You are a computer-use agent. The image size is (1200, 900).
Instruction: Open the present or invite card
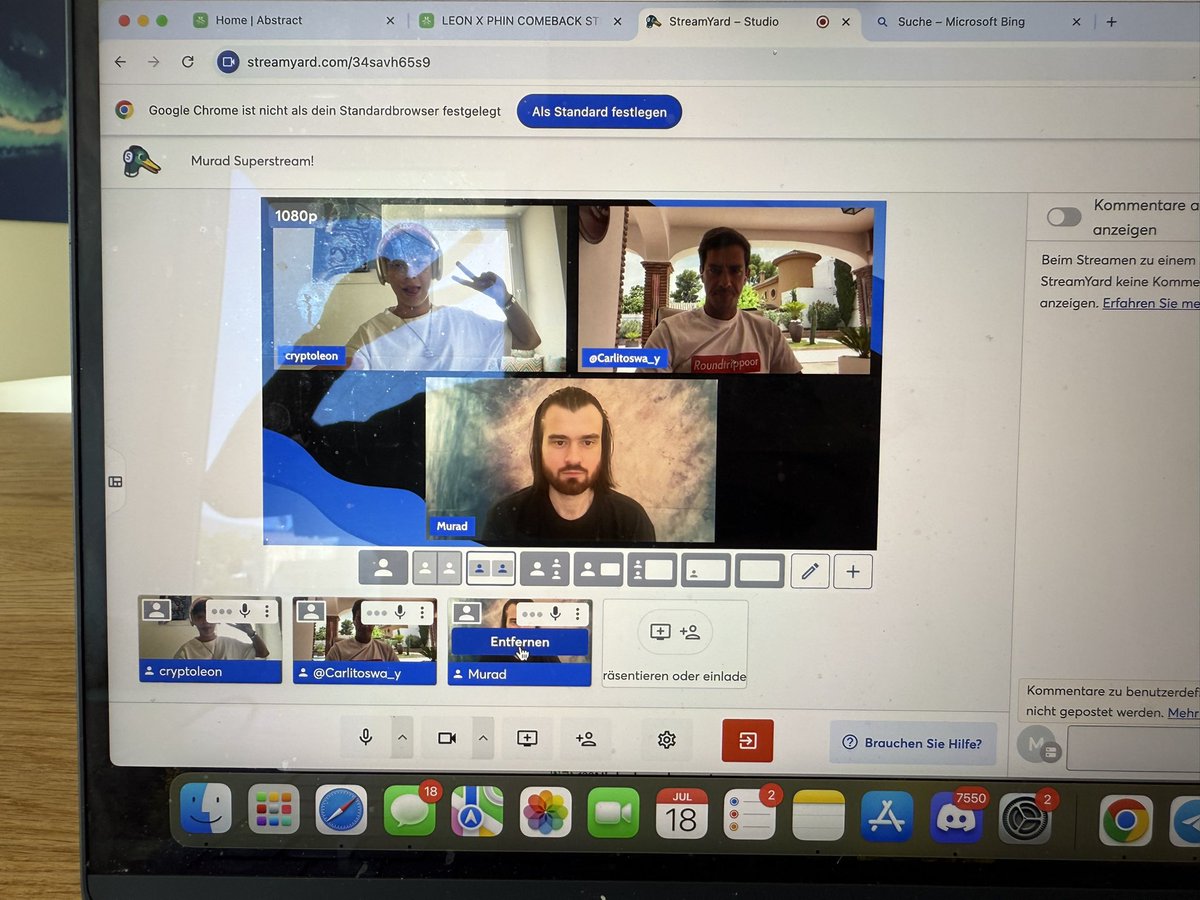pos(675,644)
